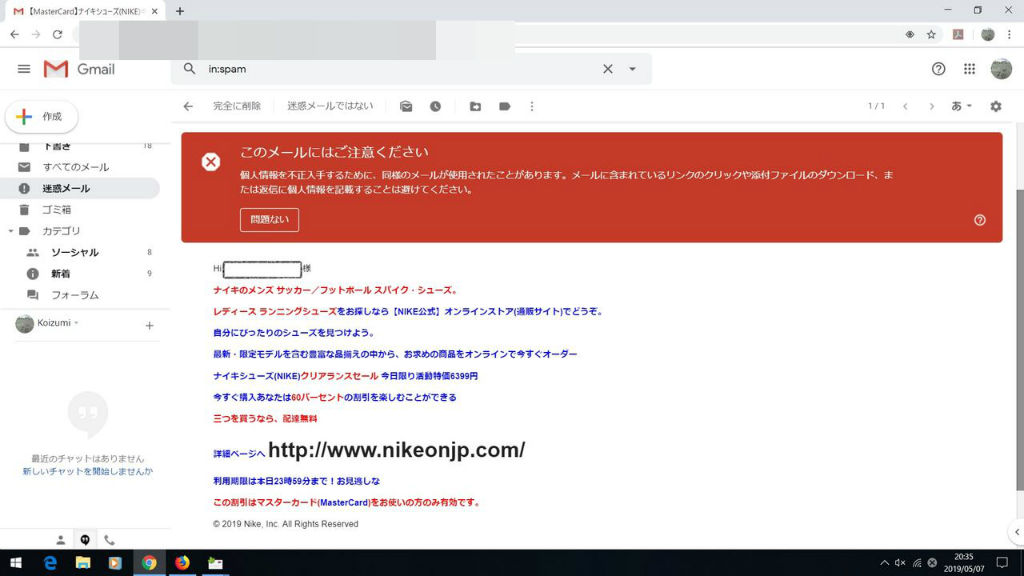Click 完全に削除 button

236,106
